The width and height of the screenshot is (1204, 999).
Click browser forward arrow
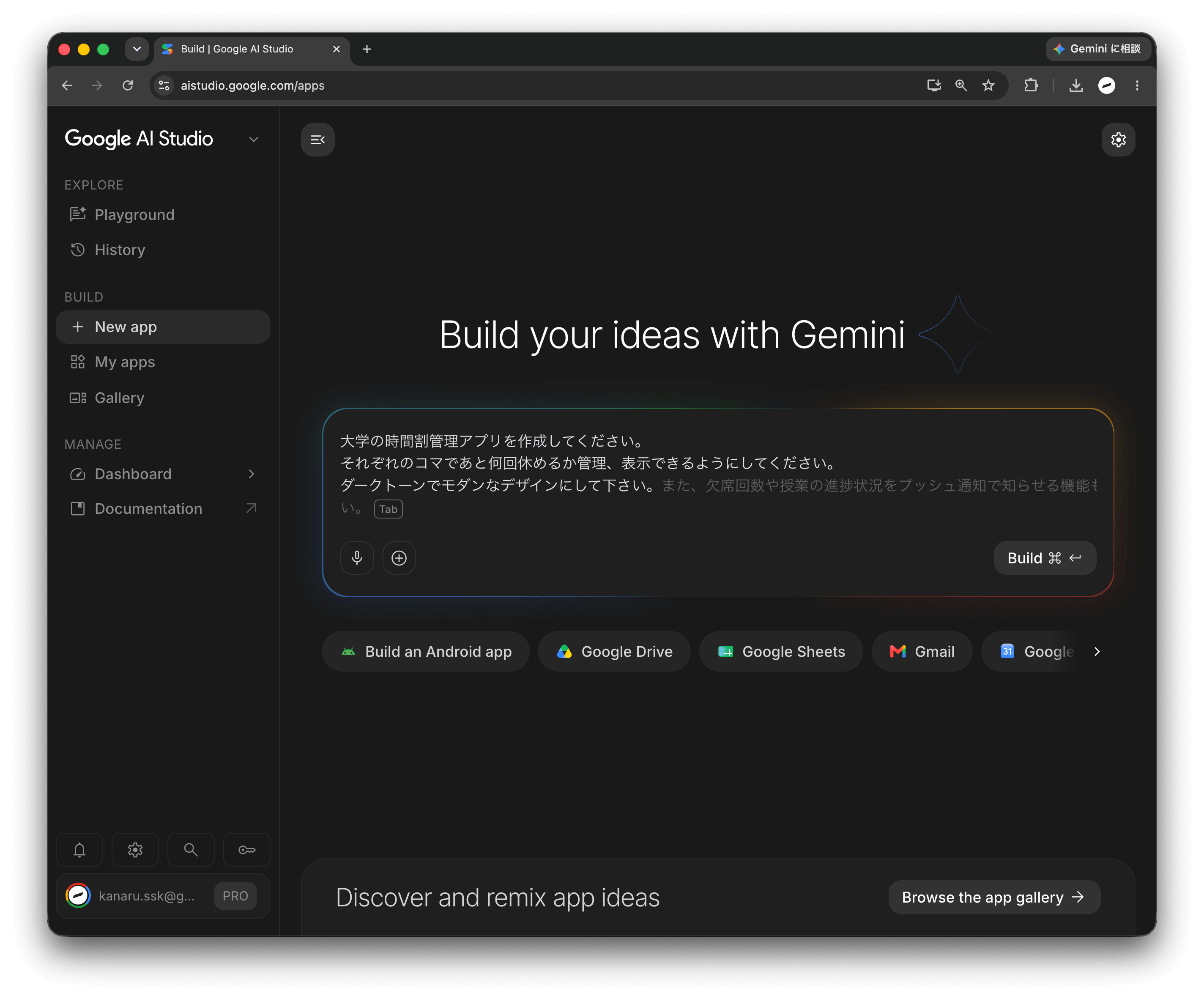(x=98, y=85)
